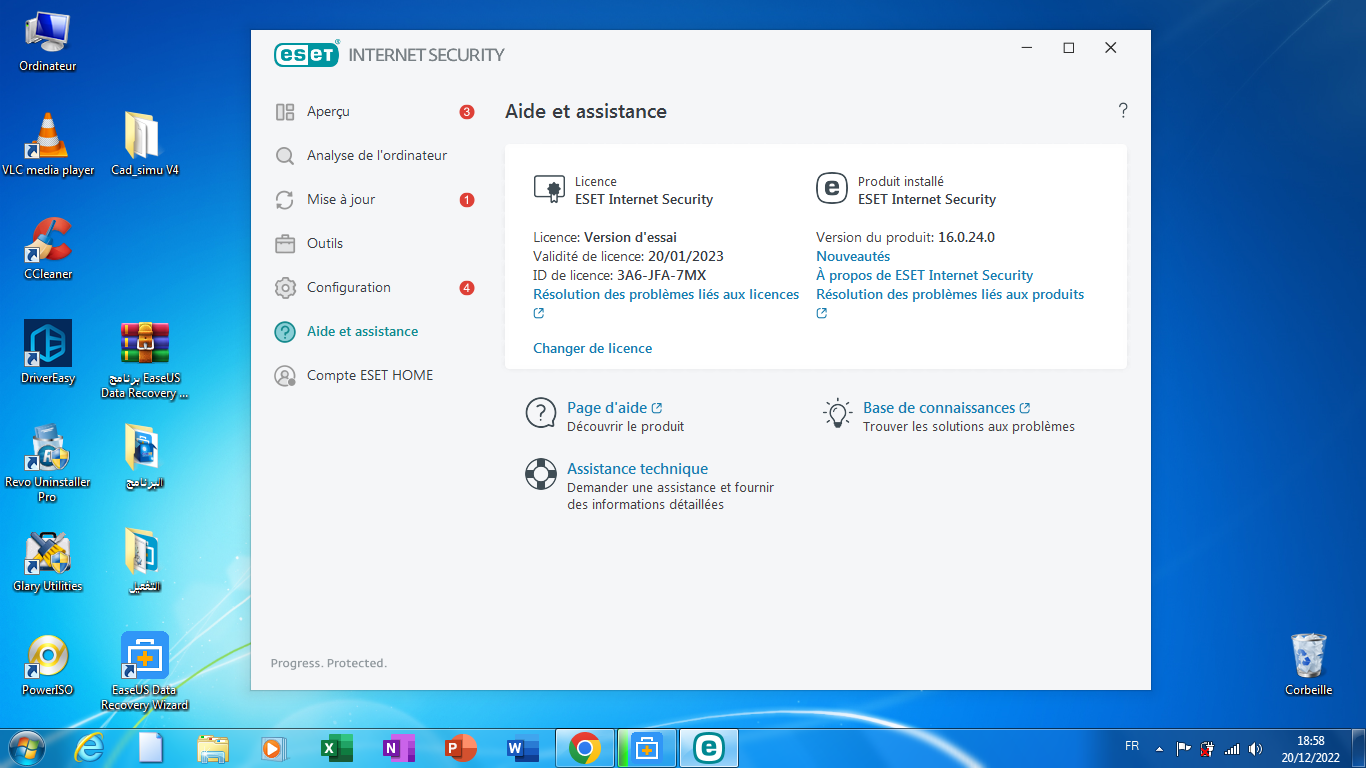
Task: Select the Corbeille recycle bin icon
Action: pyautogui.click(x=1309, y=664)
